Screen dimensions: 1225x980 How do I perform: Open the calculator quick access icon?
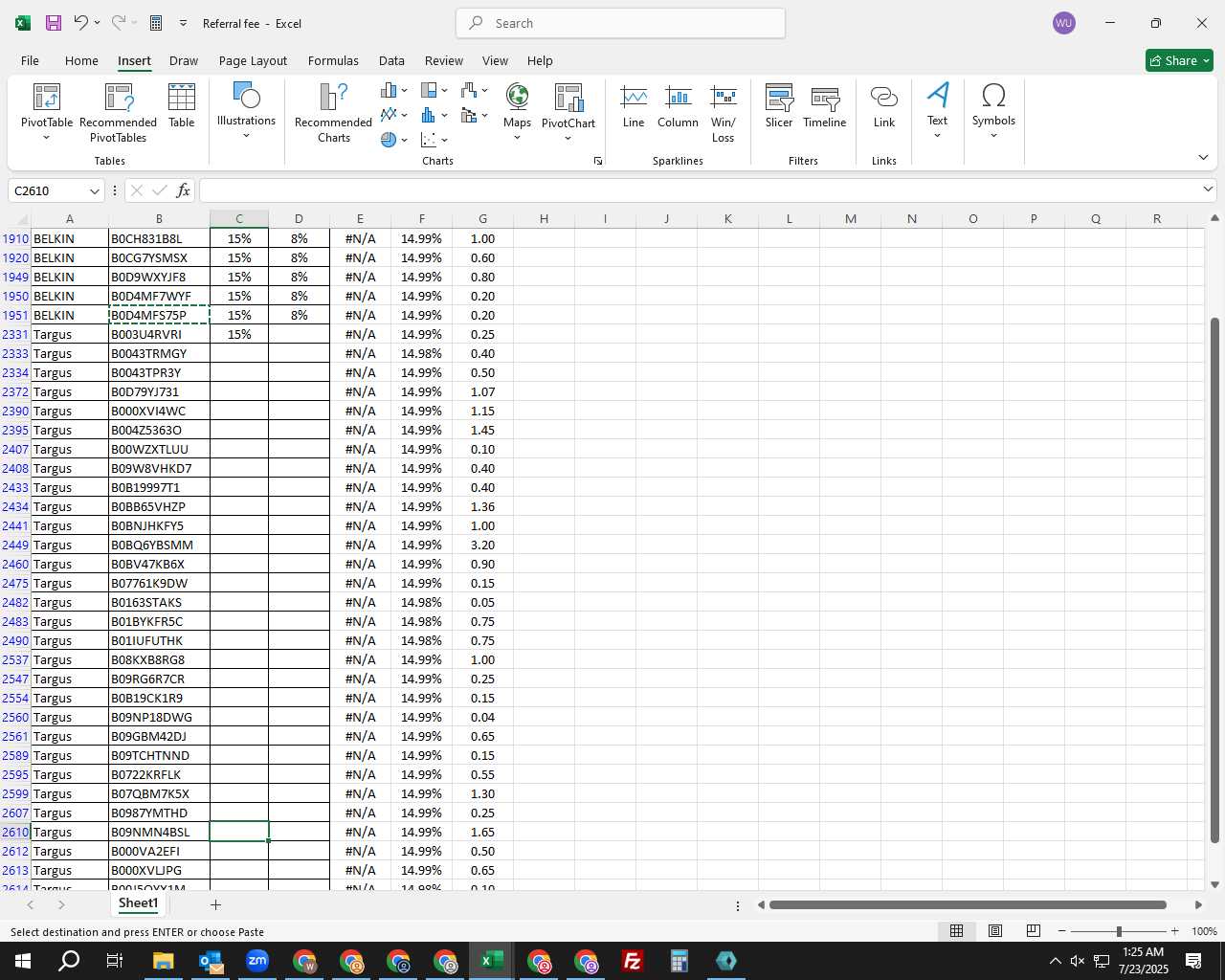156,23
